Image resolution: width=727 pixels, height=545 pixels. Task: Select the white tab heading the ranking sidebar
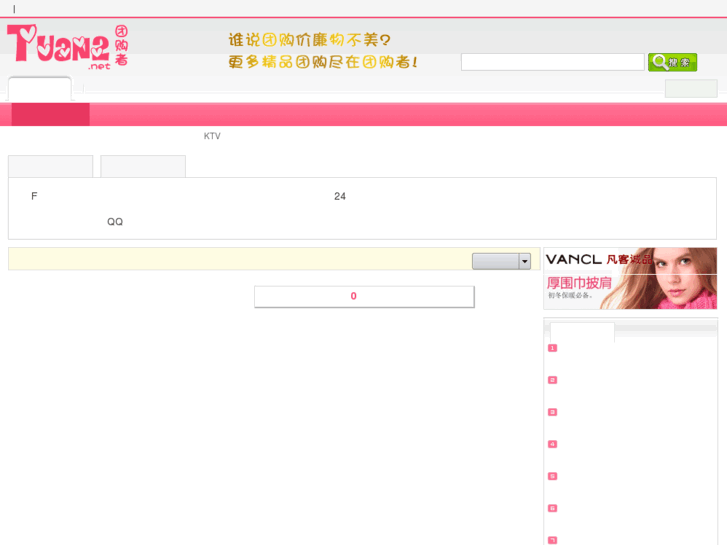(x=582, y=332)
